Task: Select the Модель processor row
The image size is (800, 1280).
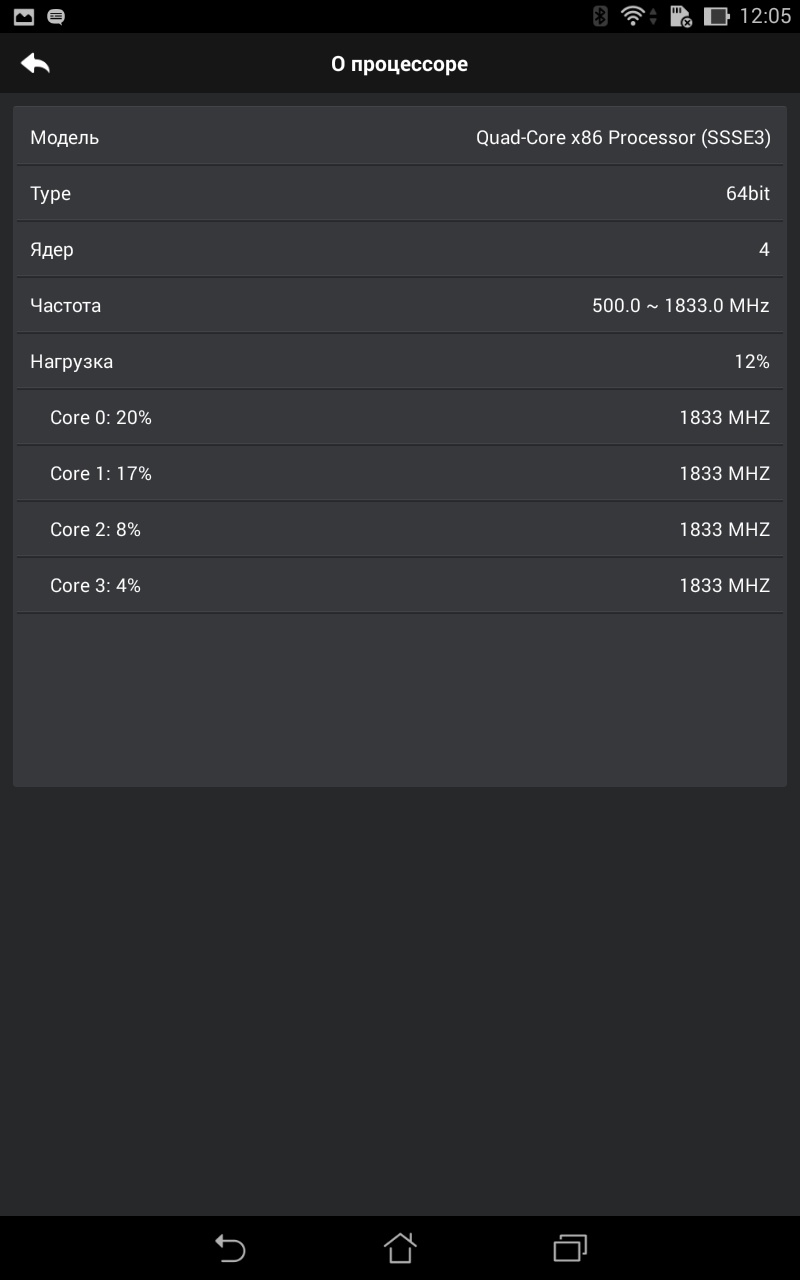Action: point(400,137)
